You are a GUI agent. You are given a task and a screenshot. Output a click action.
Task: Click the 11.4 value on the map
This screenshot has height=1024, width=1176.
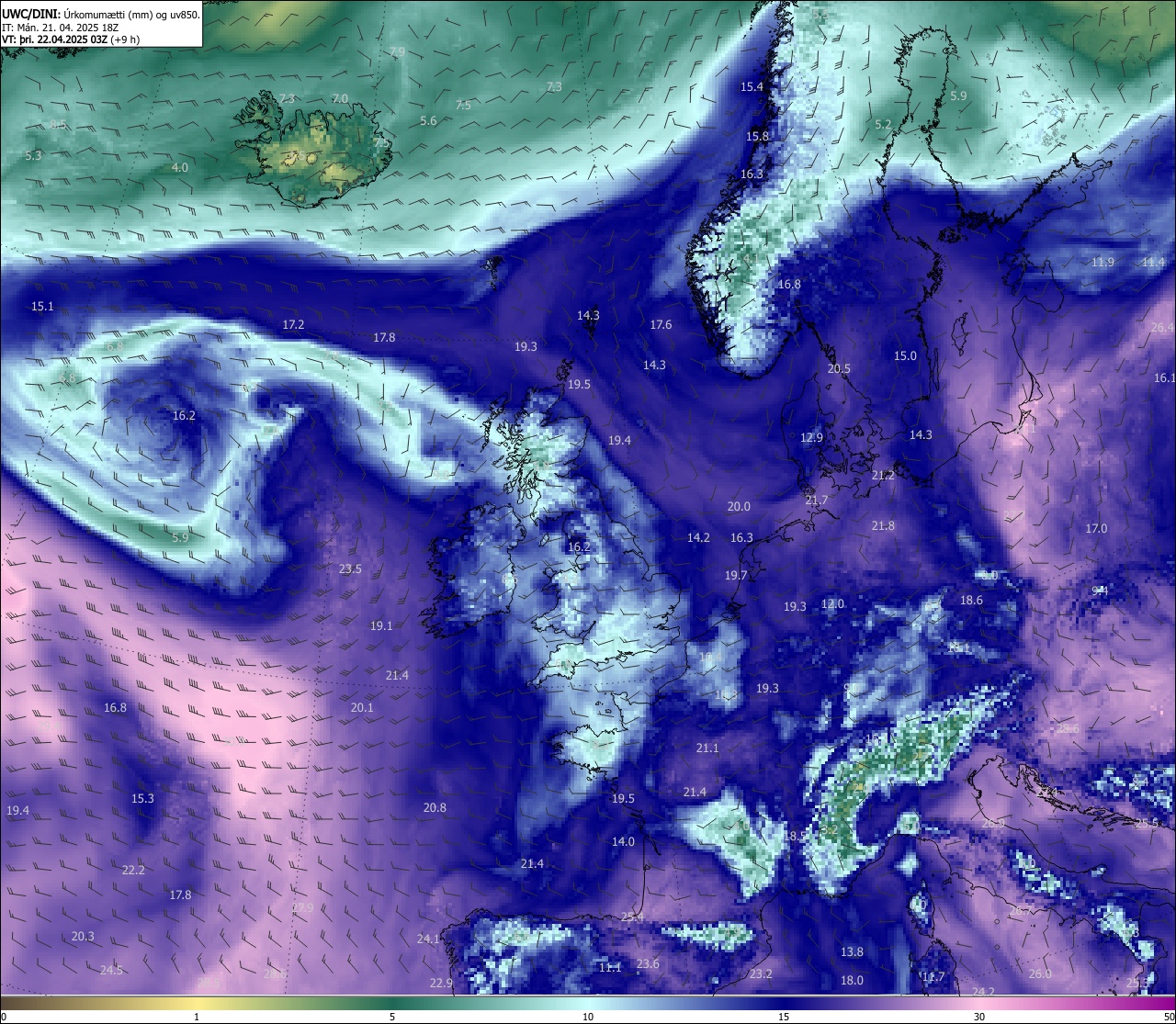click(x=1153, y=263)
